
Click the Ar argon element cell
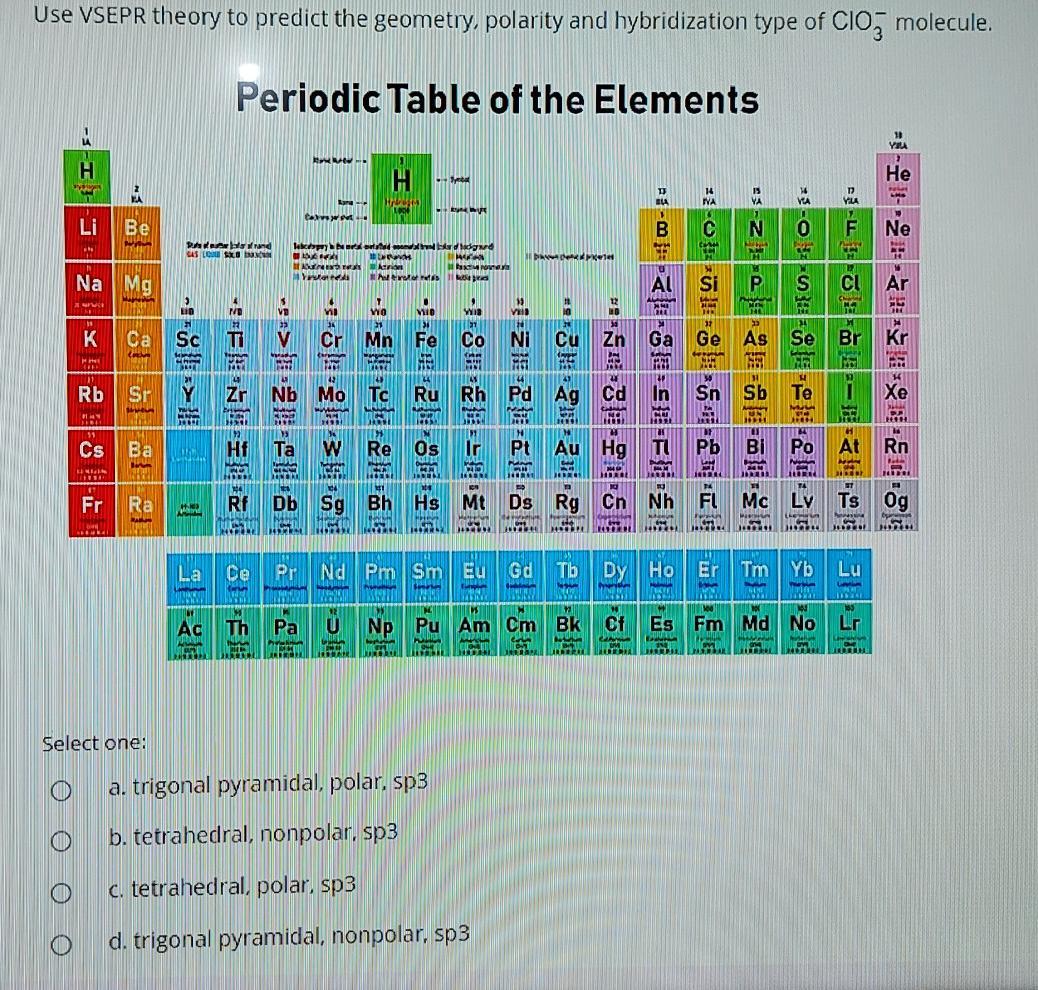point(898,289)
